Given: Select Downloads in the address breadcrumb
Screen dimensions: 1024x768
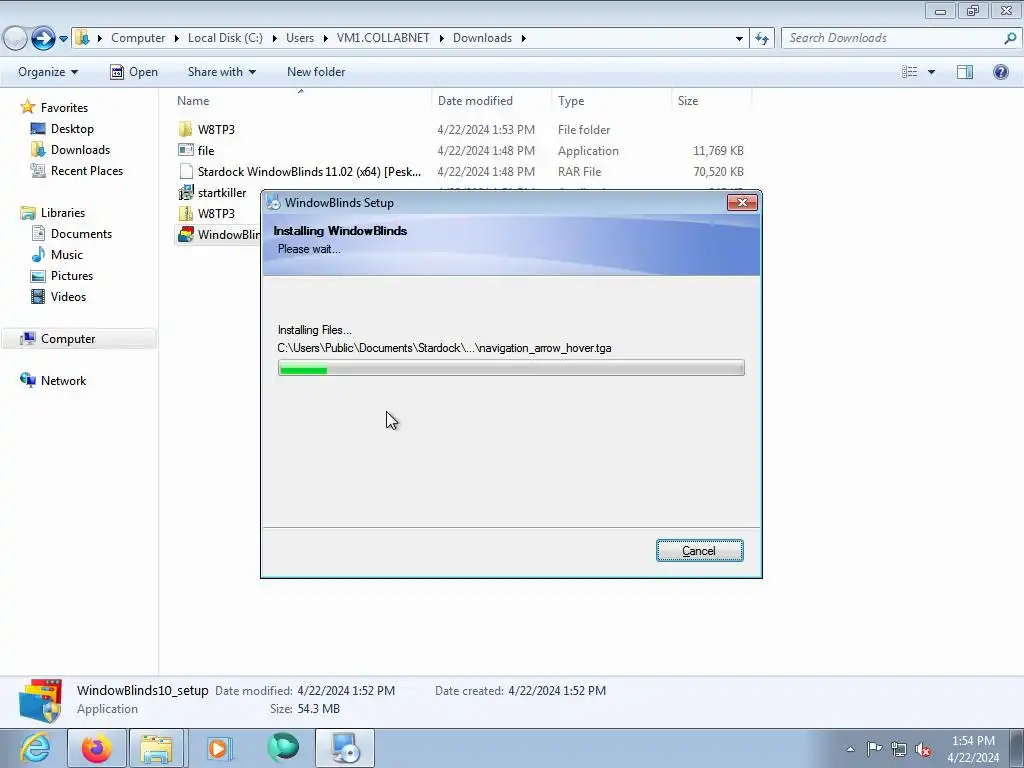Looking at the screenshot, I should [x=483, y=38].
